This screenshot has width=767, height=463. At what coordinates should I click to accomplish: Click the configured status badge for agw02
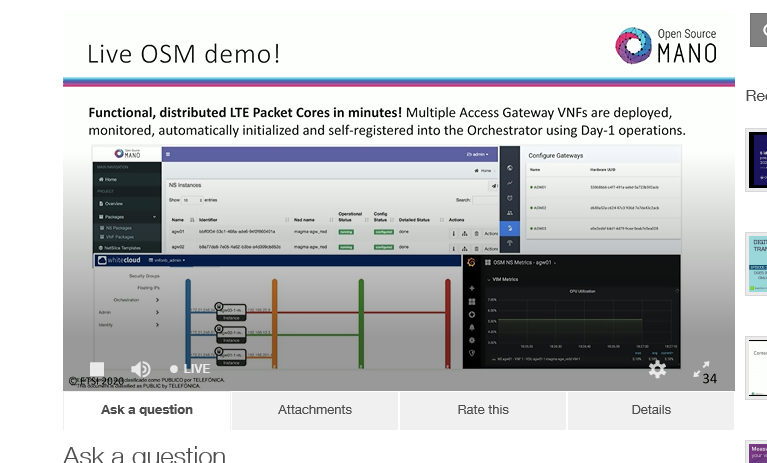tap(384, 247)
